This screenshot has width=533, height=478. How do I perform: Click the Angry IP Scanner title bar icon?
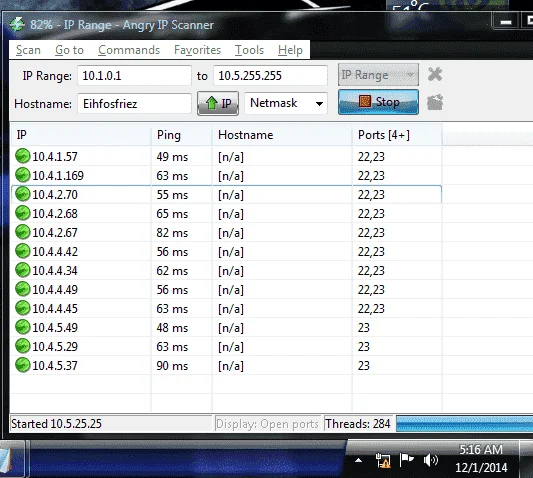[17, 24]
